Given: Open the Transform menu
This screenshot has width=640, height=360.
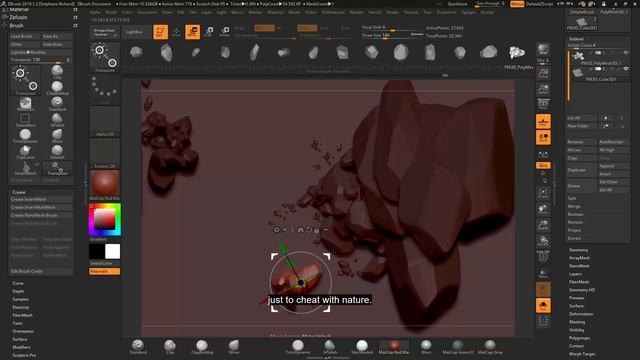Looking at the screenshot, I should pyautogui.click(x=447, y=12).
